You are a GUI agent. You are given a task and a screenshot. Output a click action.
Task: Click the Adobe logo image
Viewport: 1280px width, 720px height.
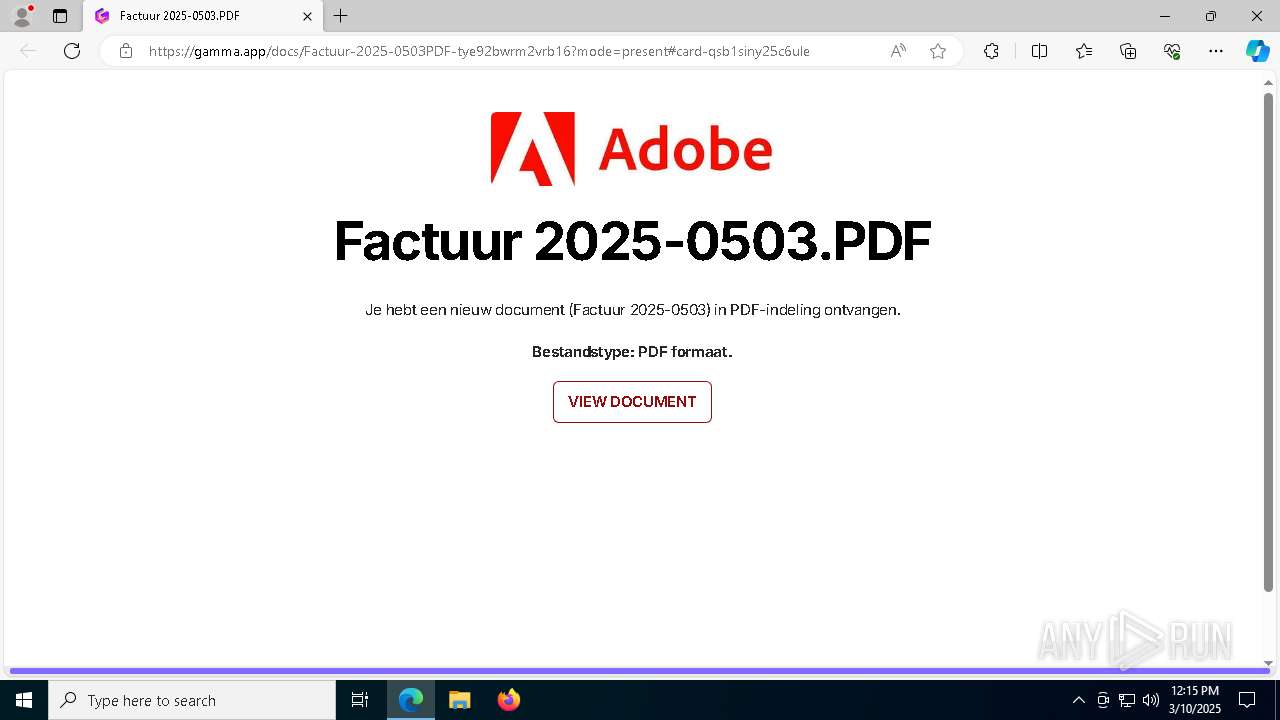point(631,149)
